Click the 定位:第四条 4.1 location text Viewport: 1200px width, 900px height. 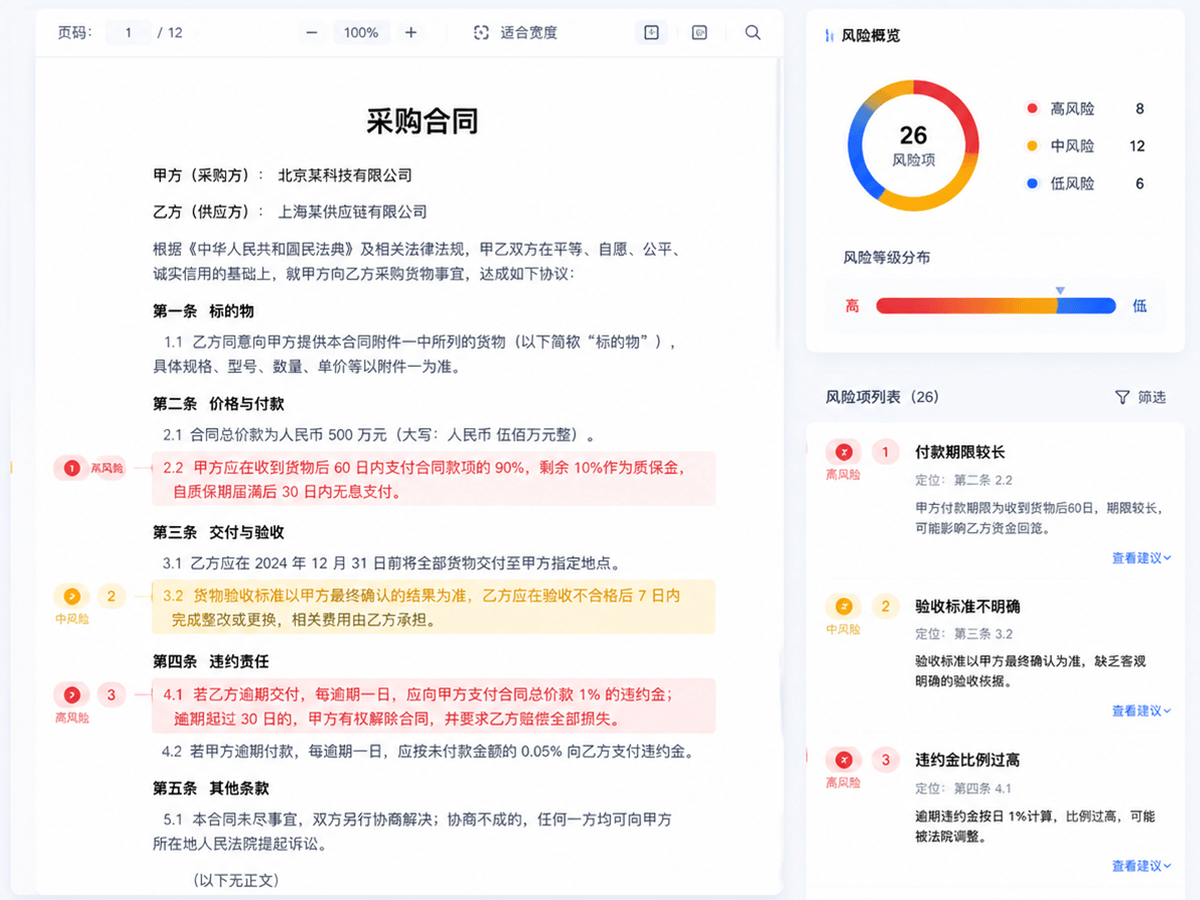964,788
